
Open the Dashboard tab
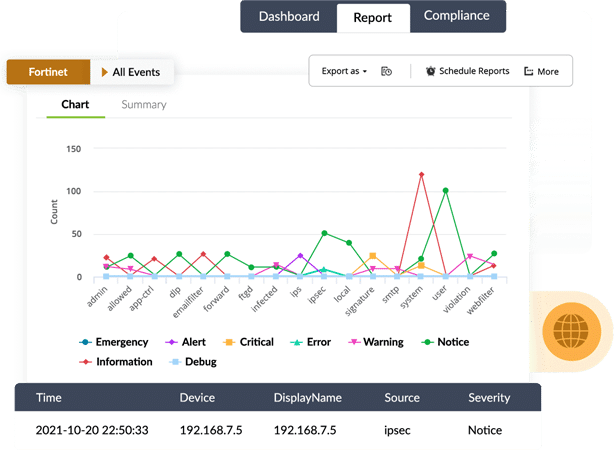click(x=289, y=16)
